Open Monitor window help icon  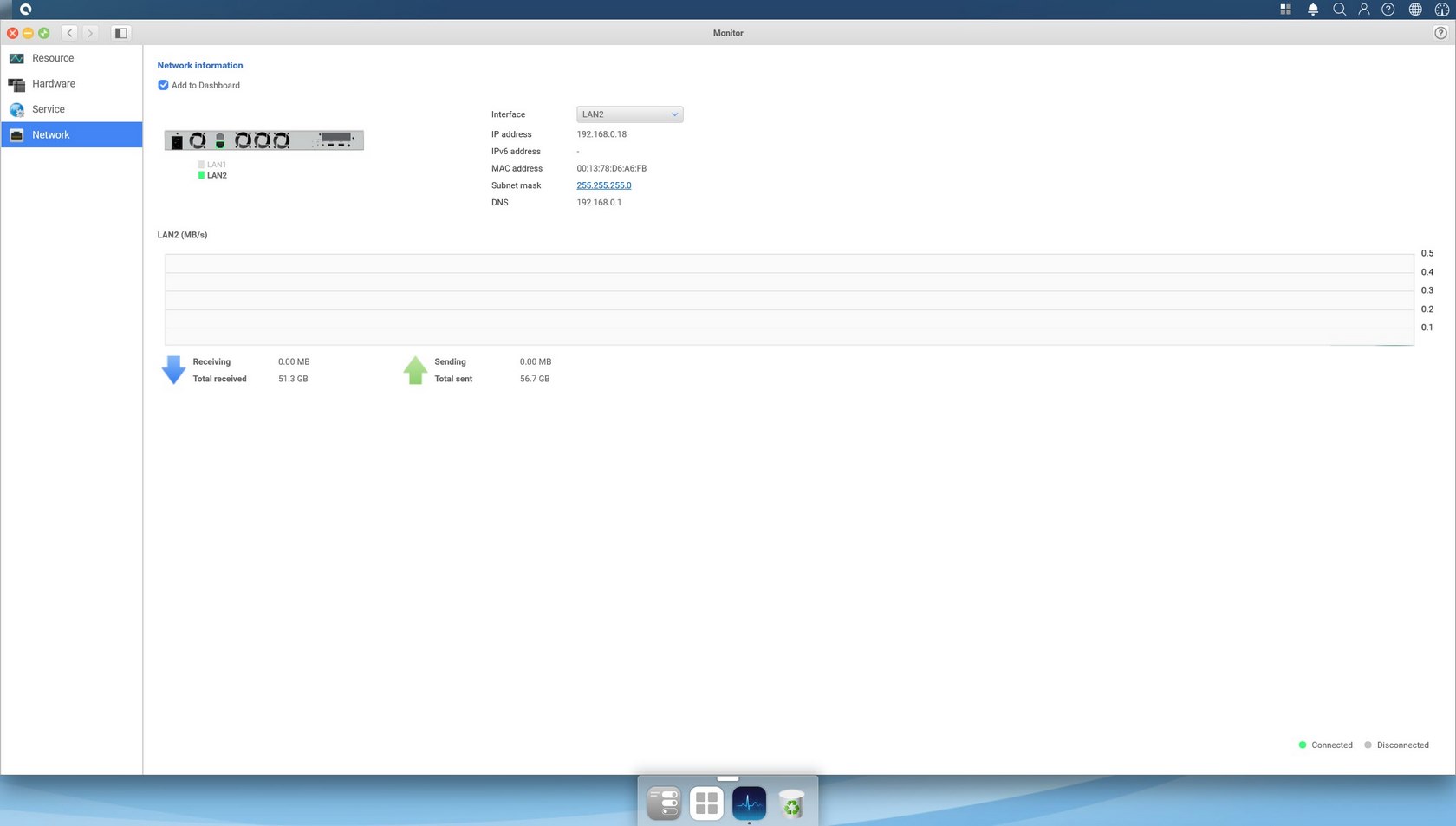(1440, 33)
